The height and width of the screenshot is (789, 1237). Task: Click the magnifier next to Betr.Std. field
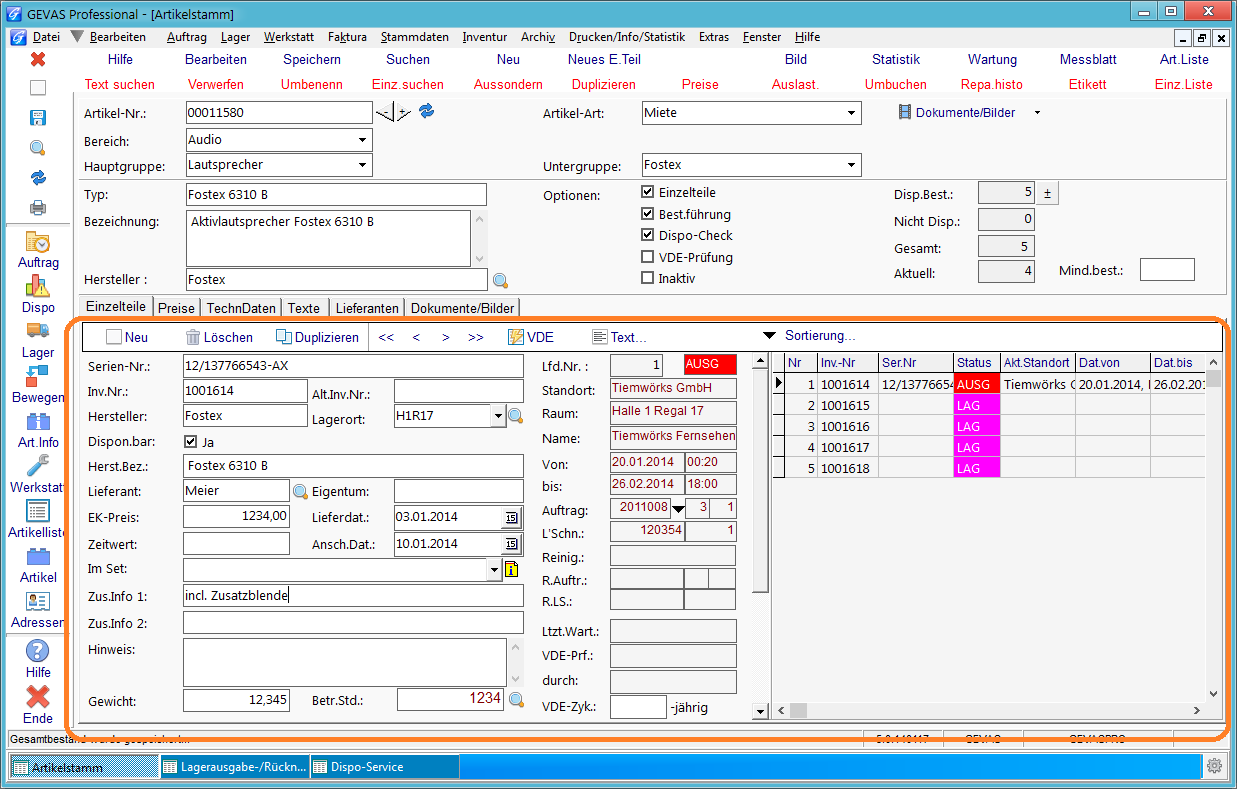(516, 700)
